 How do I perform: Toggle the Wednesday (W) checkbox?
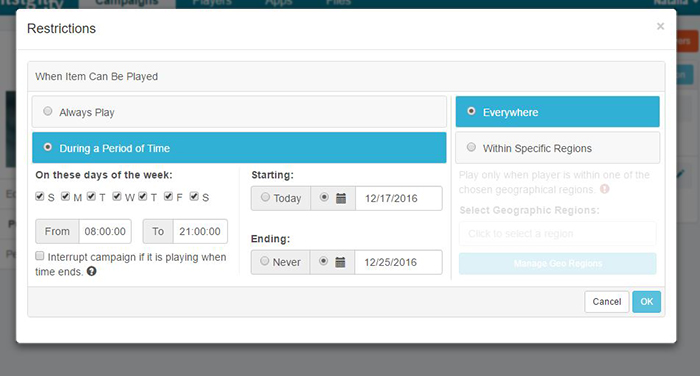tap(117, 196)
